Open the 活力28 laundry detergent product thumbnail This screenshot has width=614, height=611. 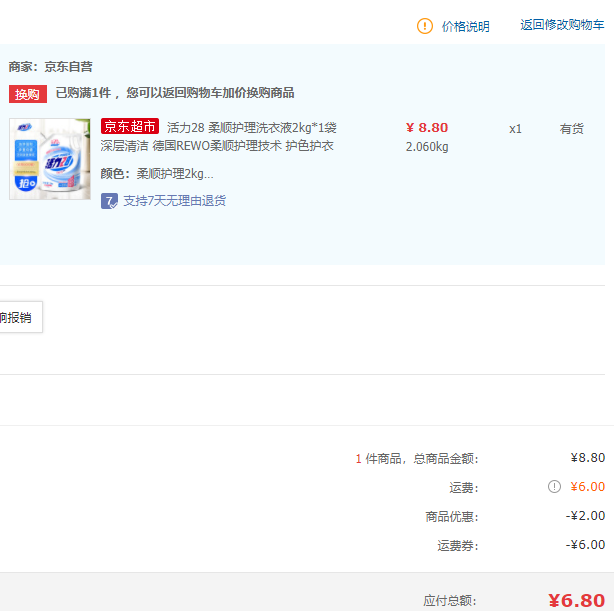click(50, 159)
